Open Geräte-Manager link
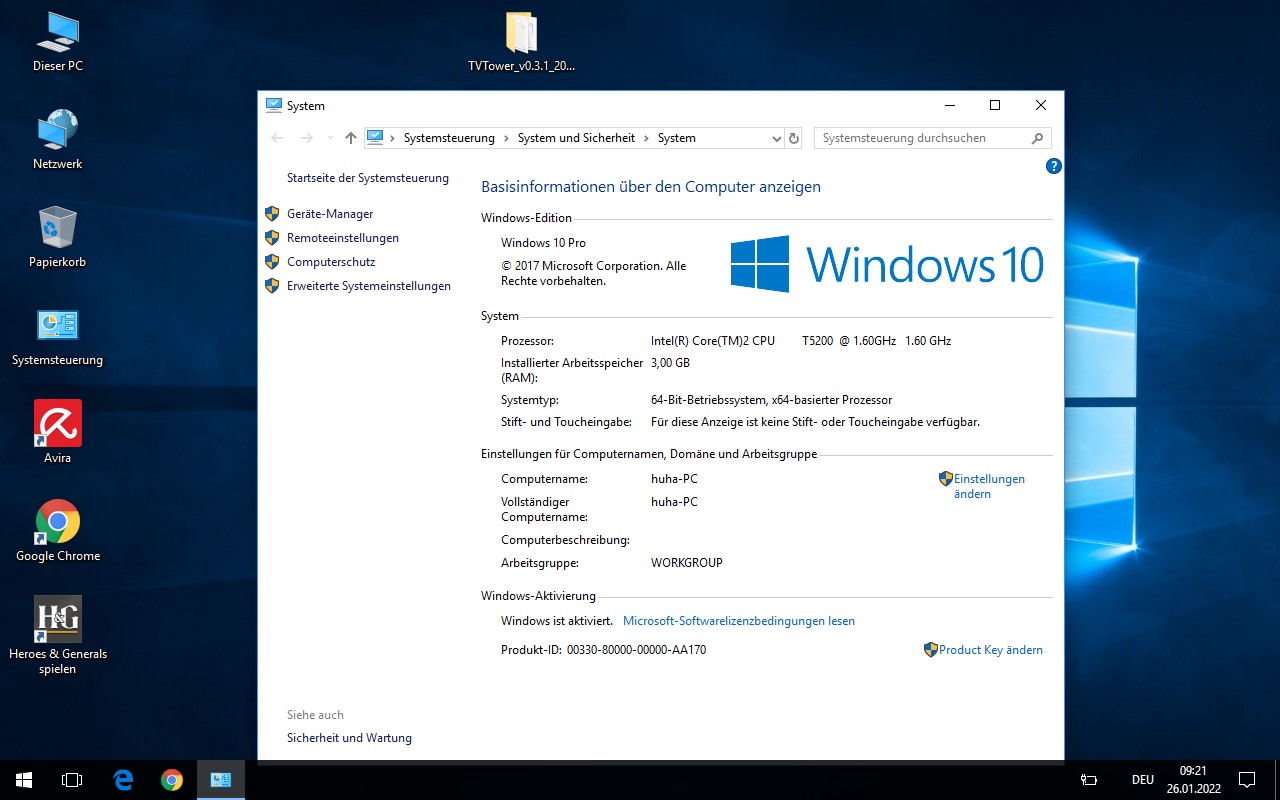Image resolution: width=1280 pixels, height=800 pixels. [329, 214]
